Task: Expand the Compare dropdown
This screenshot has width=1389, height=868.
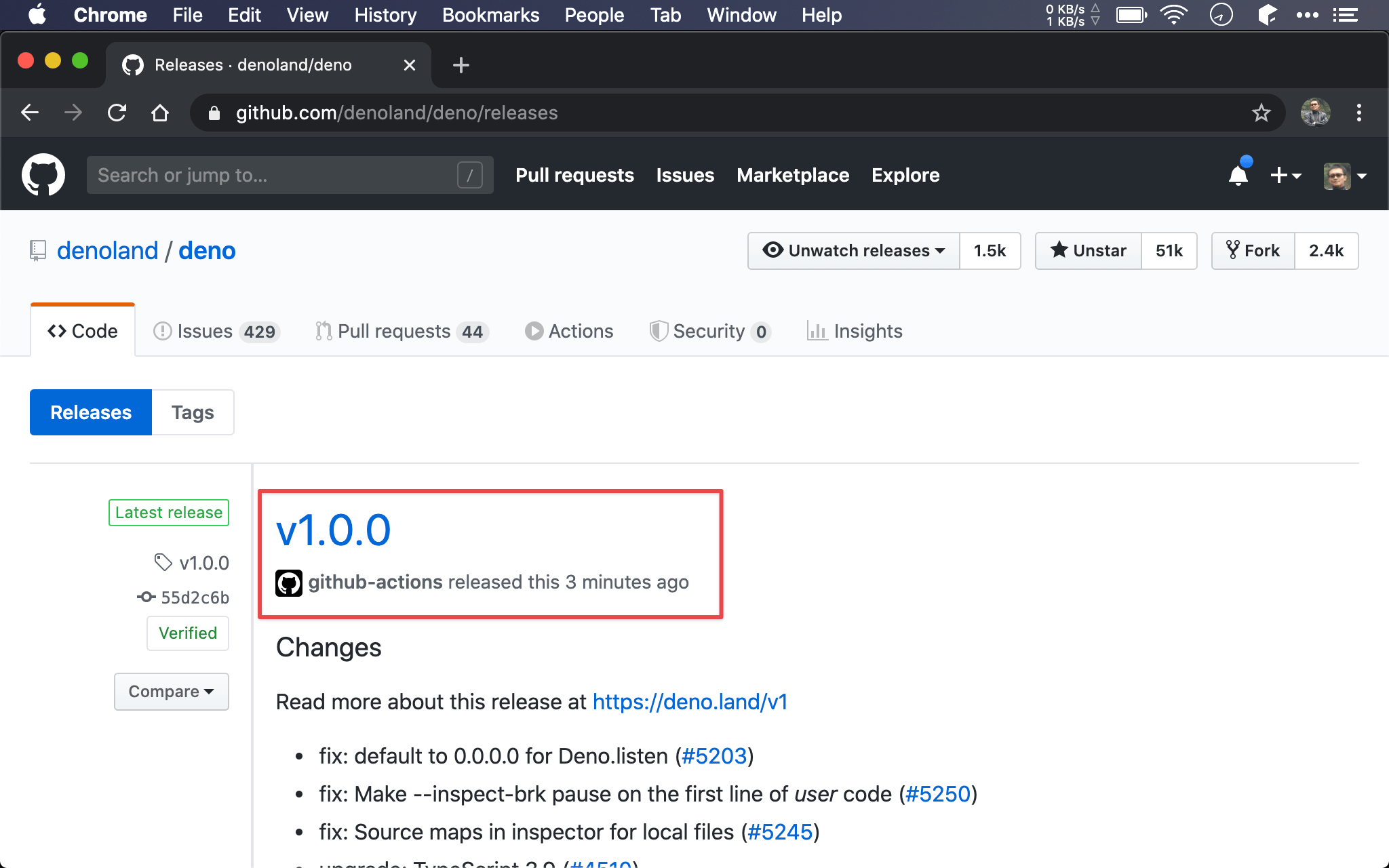Action: click(172, 692)
